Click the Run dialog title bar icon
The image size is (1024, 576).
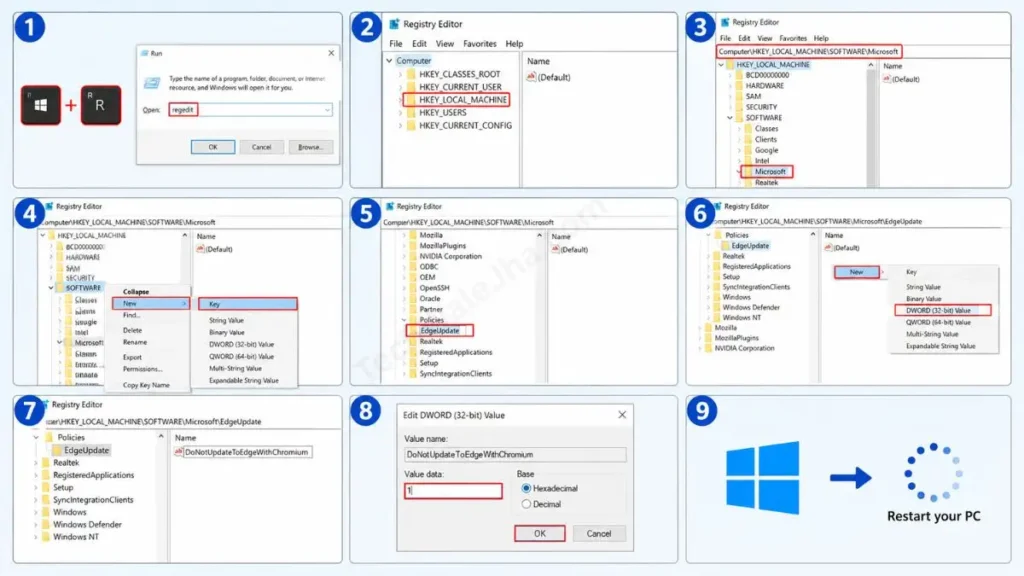tap(145, 54)
